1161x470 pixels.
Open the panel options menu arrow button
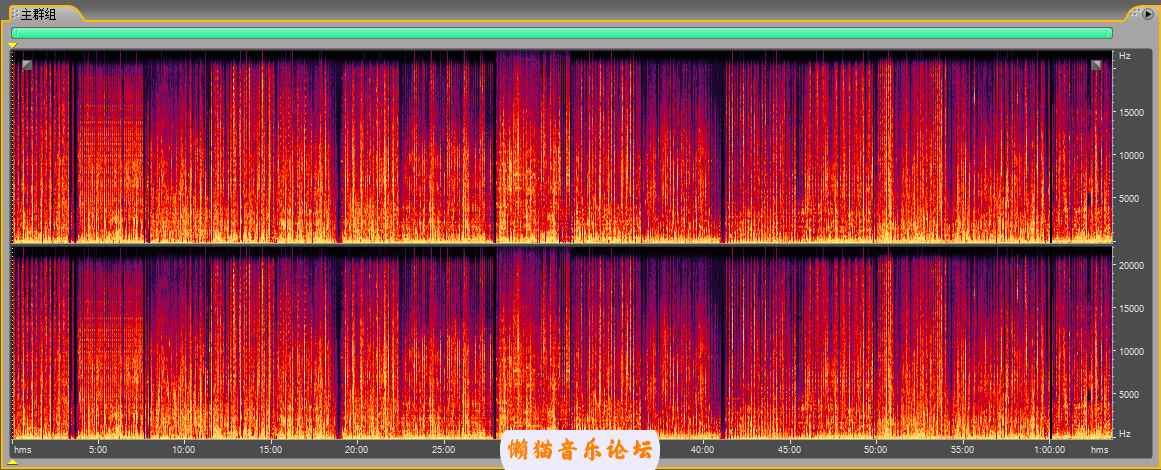tap(1148, 13)
